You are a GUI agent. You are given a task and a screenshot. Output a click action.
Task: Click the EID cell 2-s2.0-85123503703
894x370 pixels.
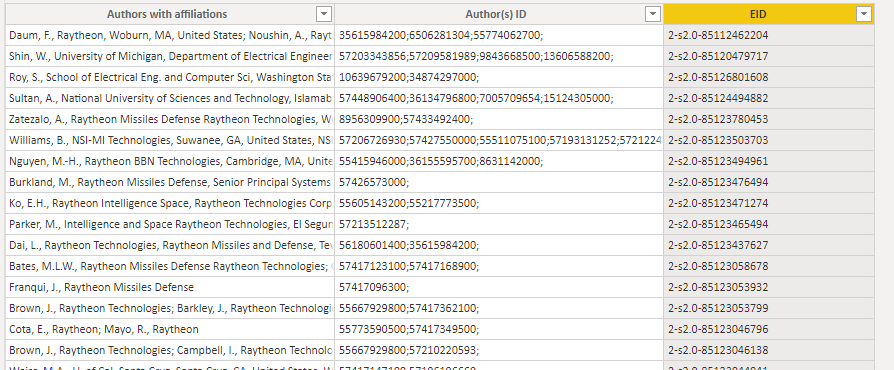769,140
